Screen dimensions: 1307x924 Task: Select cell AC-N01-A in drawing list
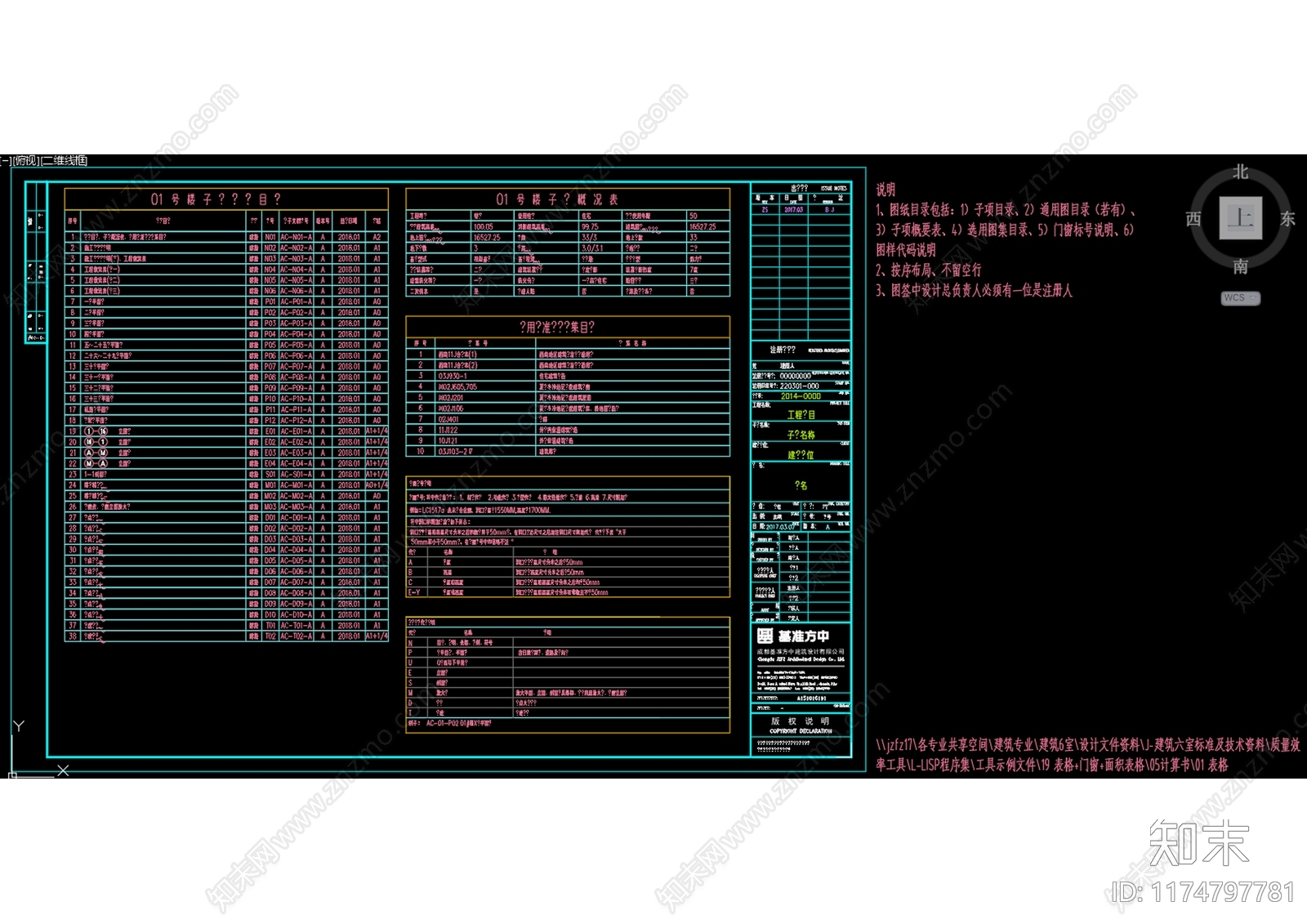[297, 237]
